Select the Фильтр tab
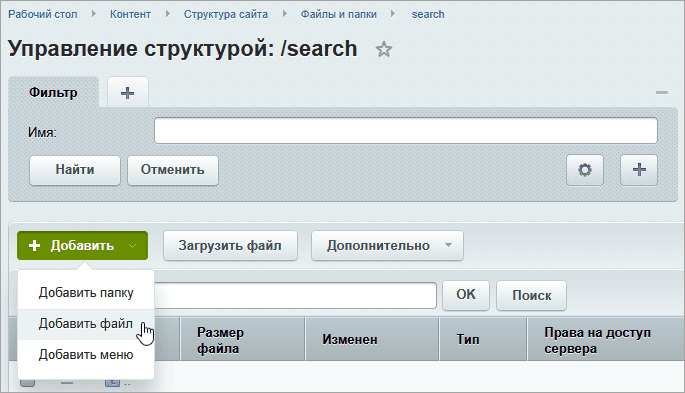 [53, 93]
